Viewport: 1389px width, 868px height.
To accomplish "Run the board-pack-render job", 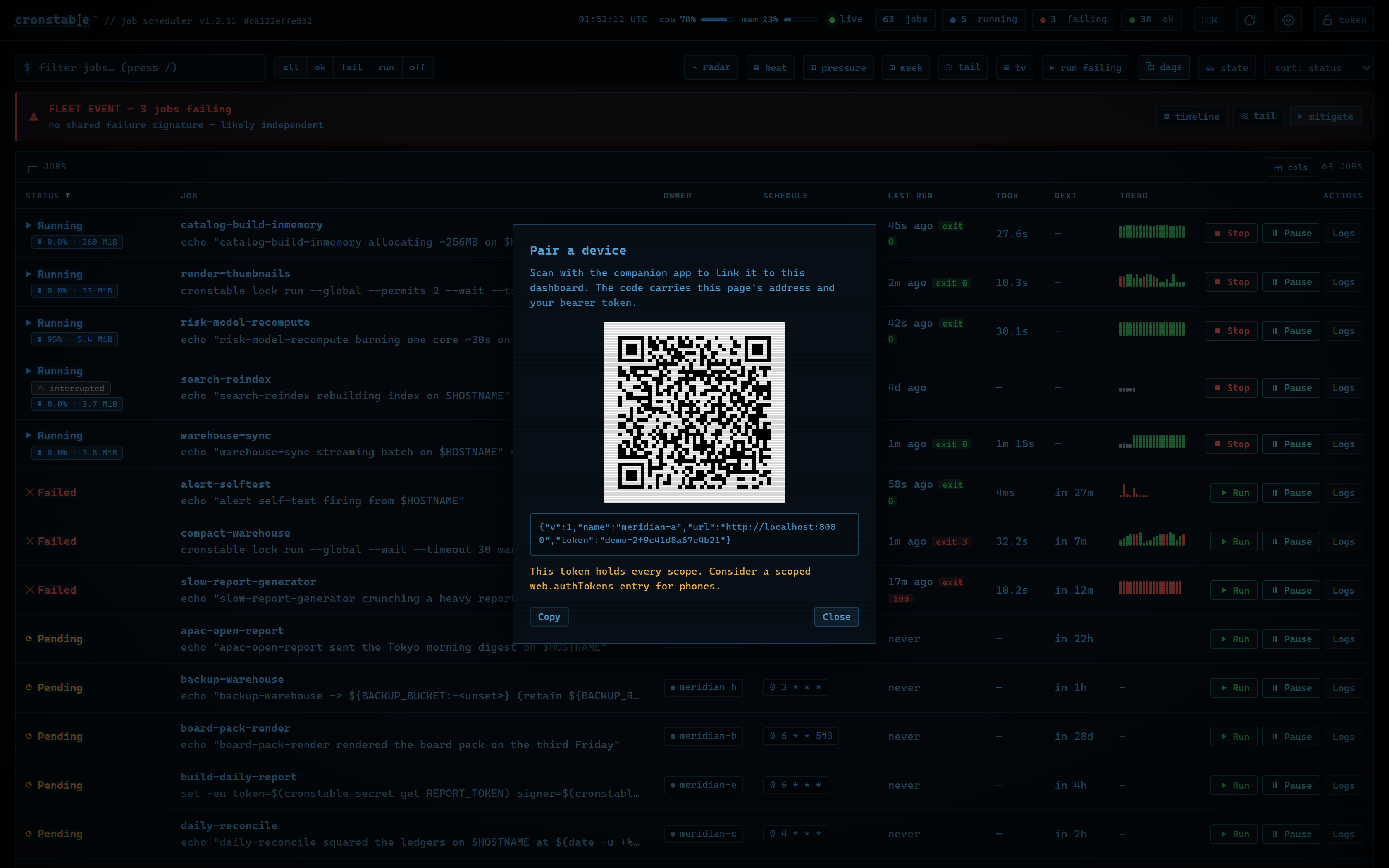I will click(1234, 737).
